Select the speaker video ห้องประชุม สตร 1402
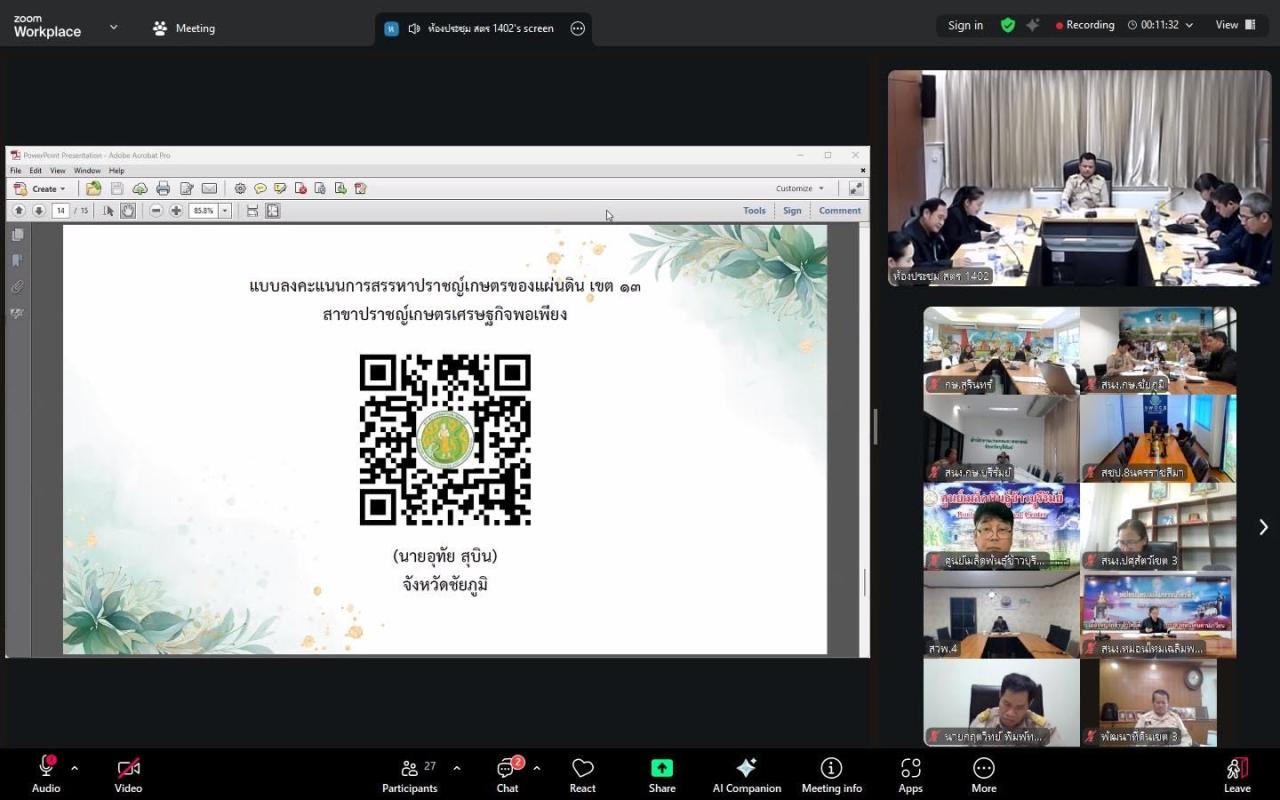This screenshot has height=800, width=1280. click(x=1080, y=178)
